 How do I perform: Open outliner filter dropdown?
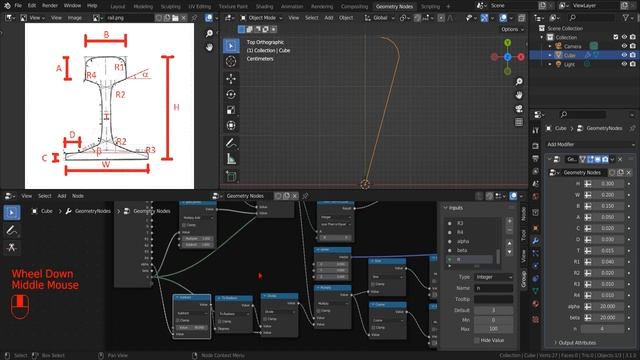coord(628,18)
